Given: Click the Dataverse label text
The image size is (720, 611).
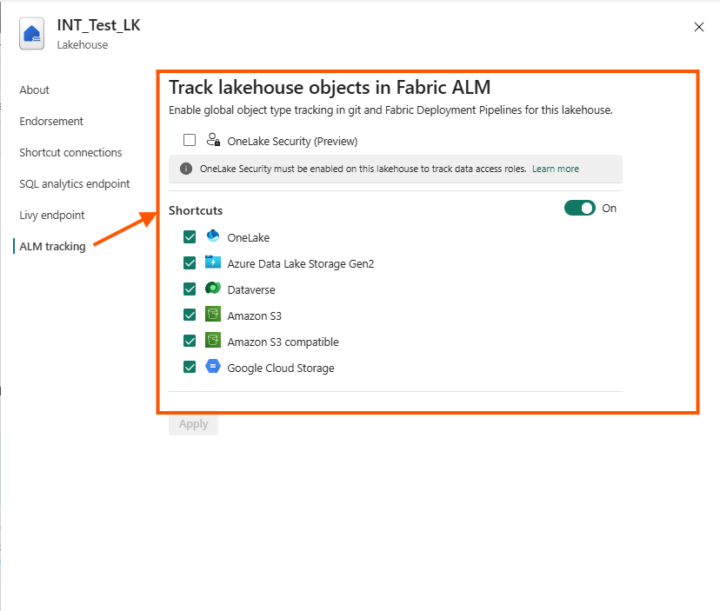Looking at the screenshot, I should click(x=251, y=290).
